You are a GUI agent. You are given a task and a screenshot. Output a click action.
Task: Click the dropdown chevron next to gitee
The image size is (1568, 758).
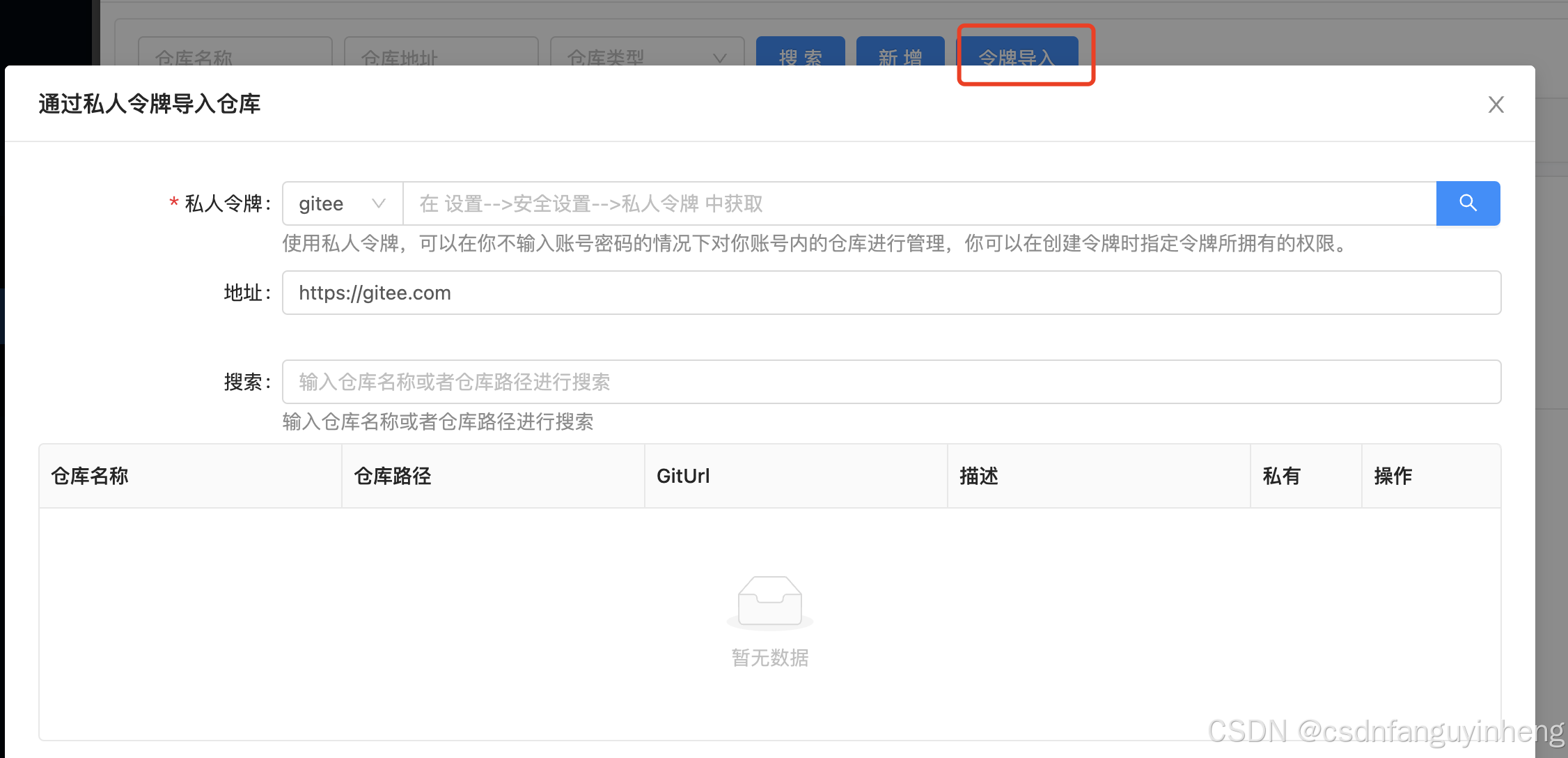click(x=379, y=203)
